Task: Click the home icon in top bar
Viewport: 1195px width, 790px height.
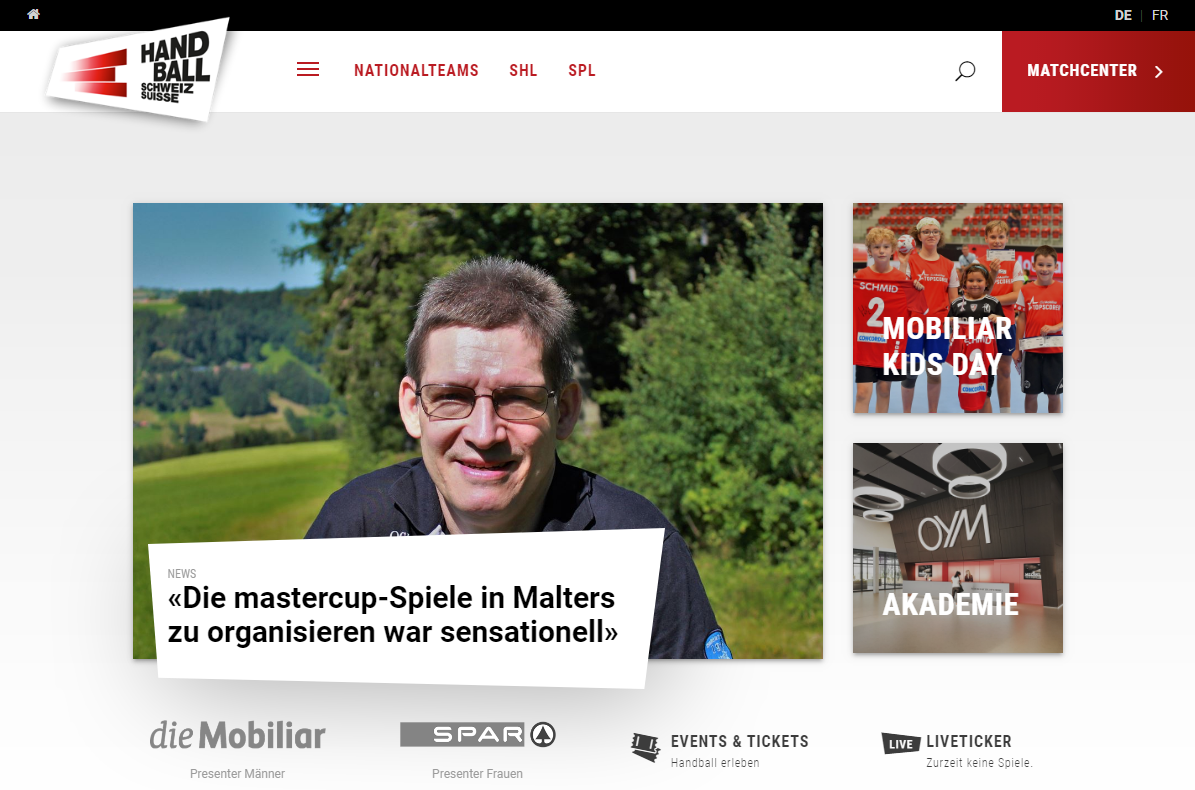Action: pos(34,14)
